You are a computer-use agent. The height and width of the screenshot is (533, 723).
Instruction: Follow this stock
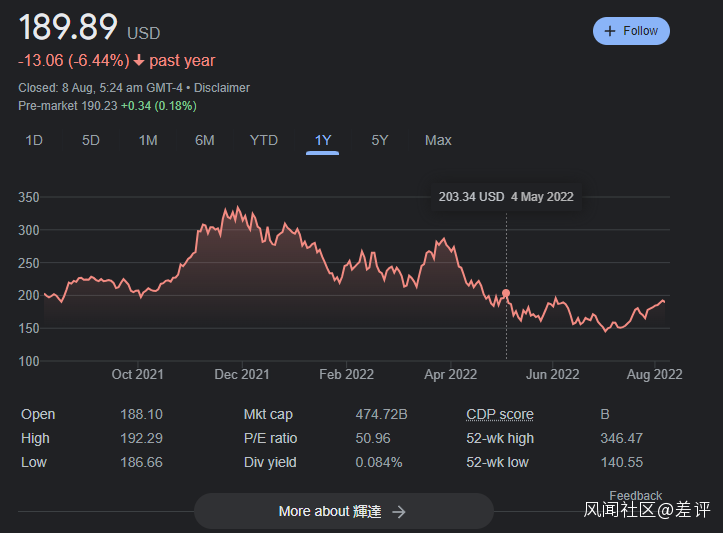631,31
